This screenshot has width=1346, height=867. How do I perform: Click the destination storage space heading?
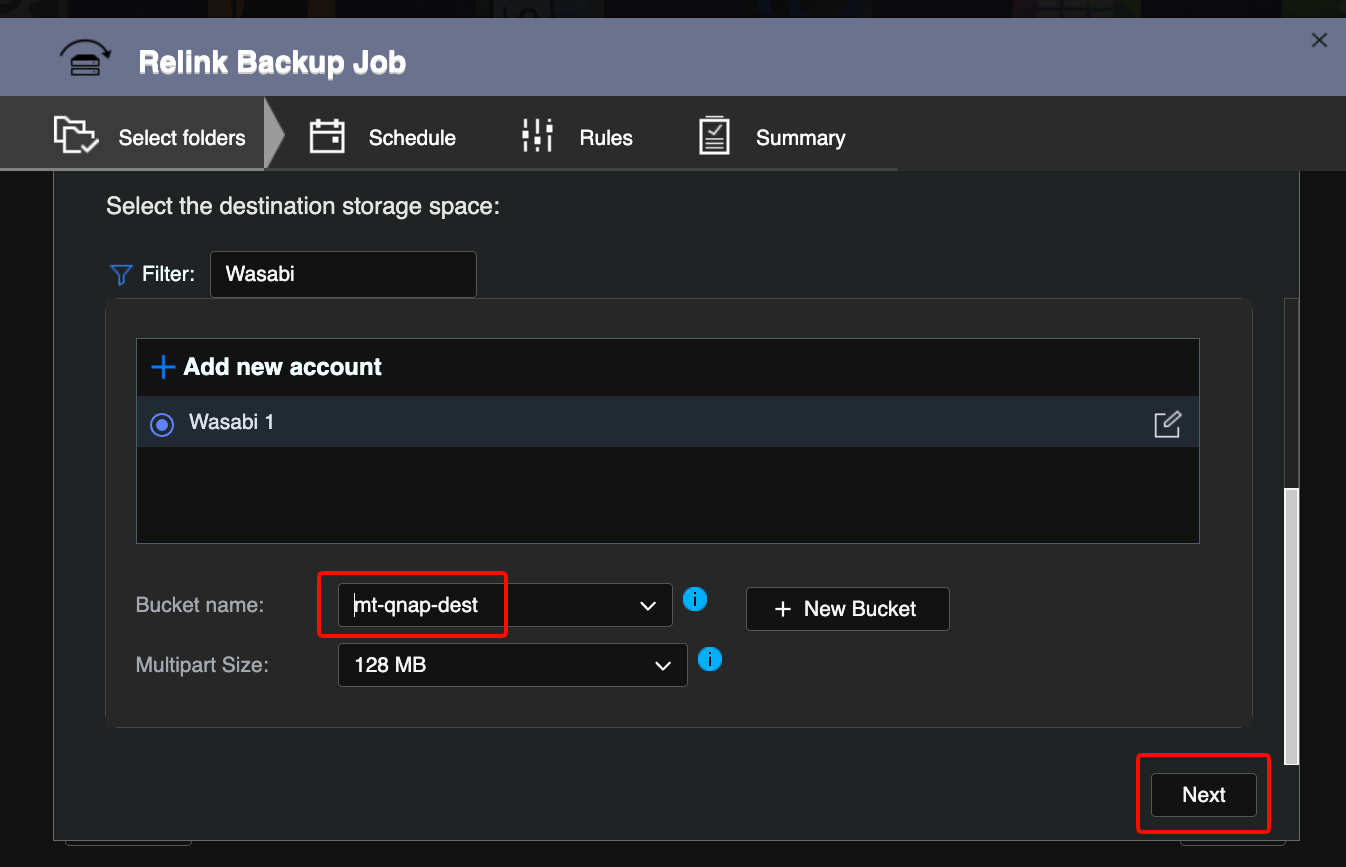point(303,206)
